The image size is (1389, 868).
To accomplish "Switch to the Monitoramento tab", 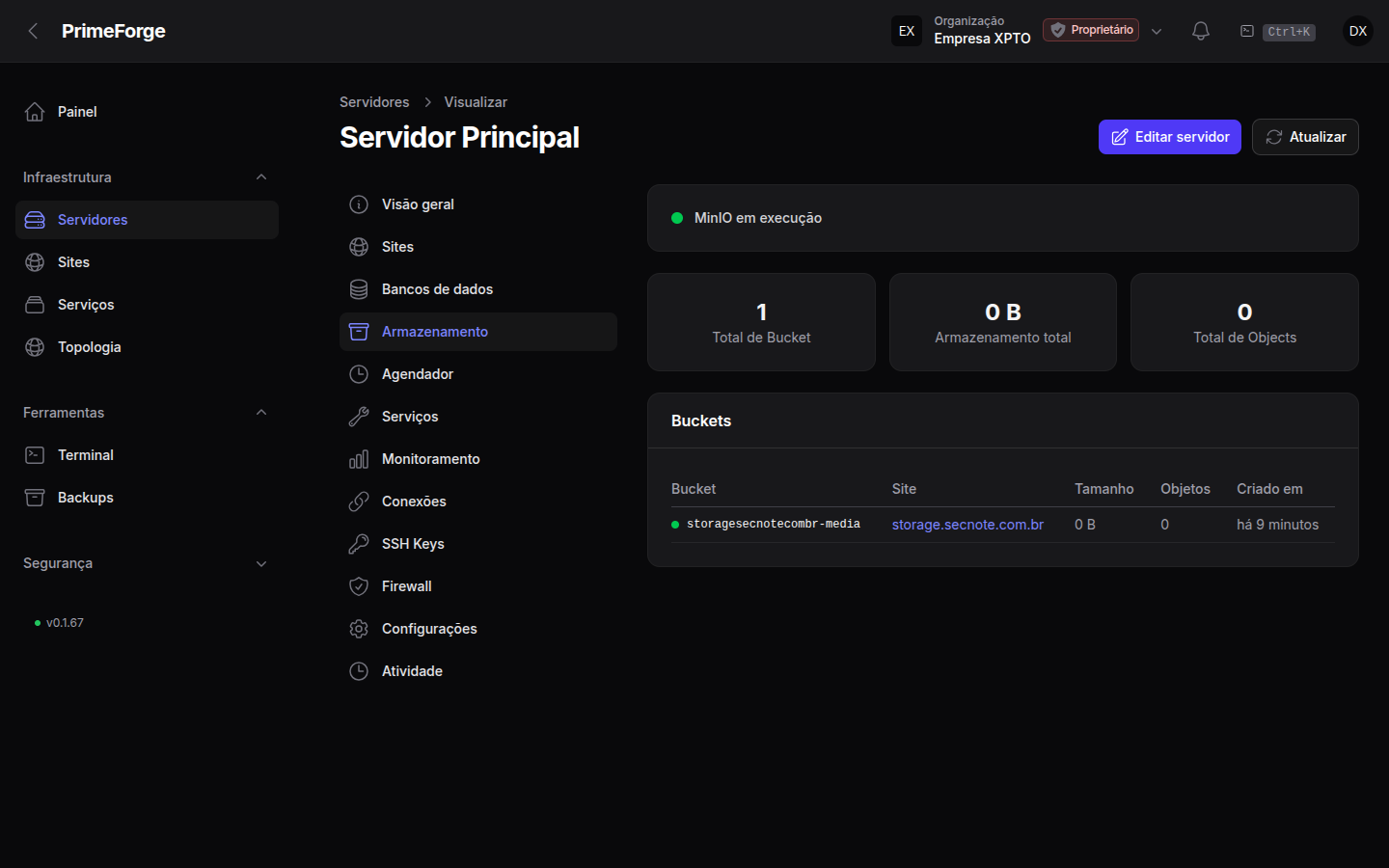I will (x=478, y=459).
